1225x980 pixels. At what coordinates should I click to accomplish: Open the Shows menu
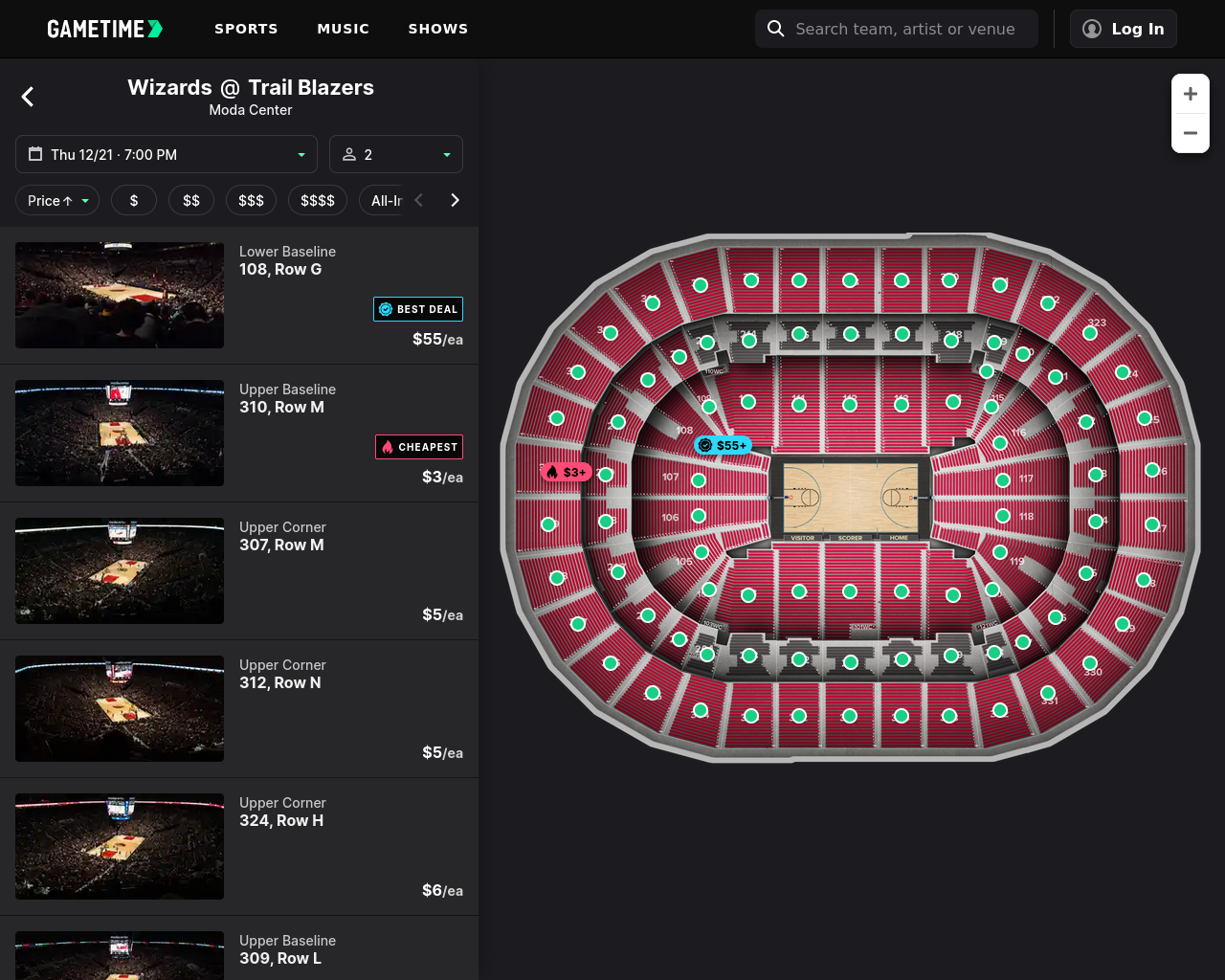click(x=438, y=29)
